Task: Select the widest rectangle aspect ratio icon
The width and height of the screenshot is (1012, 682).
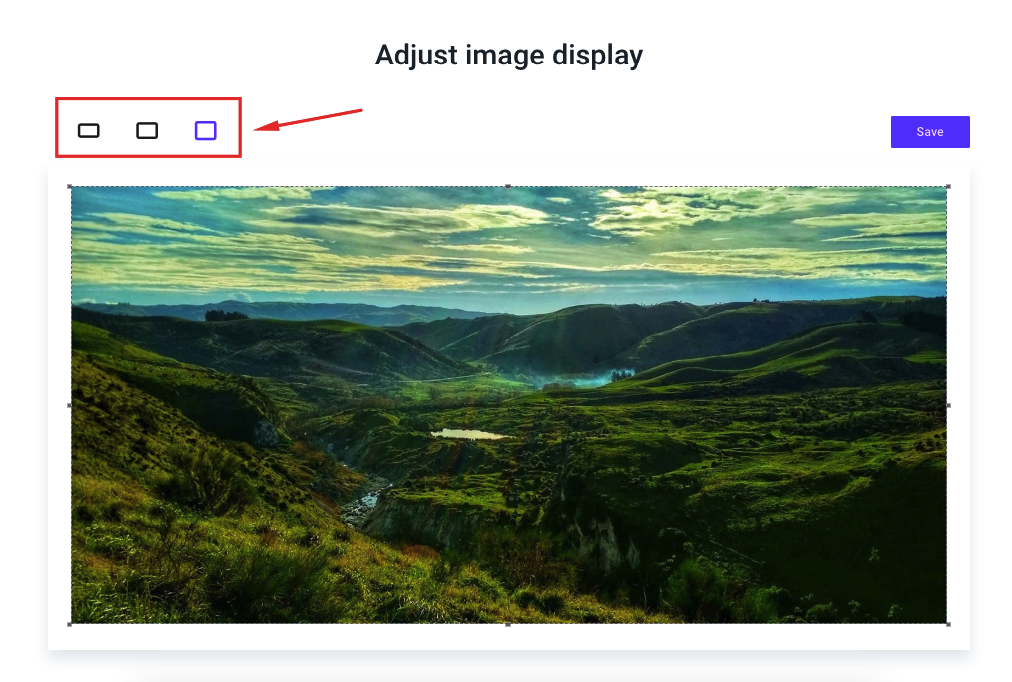Action: [x=88, y=131]
